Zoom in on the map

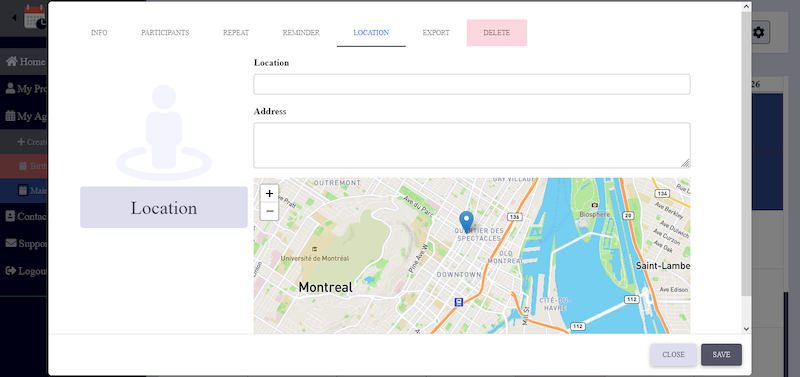(269, 193)
